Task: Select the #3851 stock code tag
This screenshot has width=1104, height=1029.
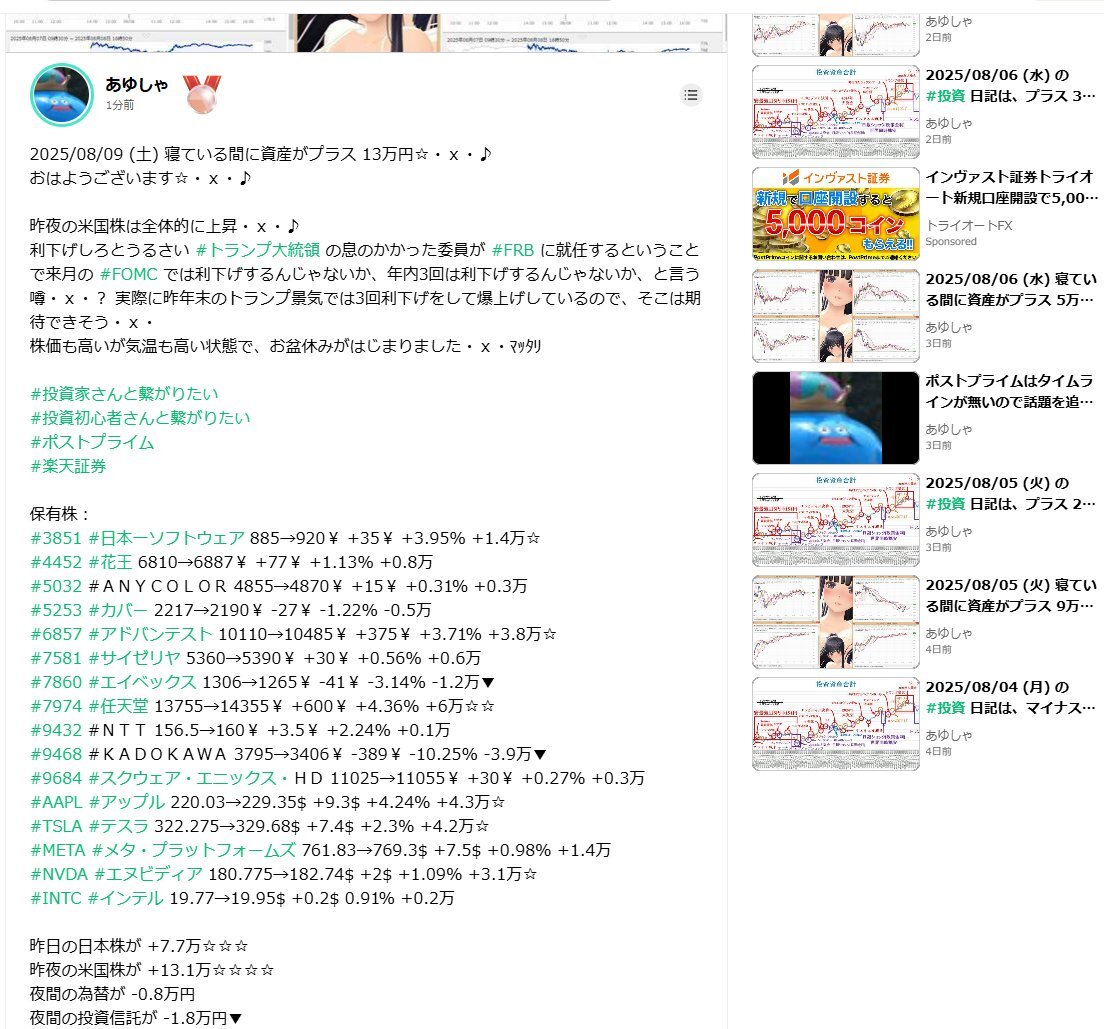Action: [56, 538]
